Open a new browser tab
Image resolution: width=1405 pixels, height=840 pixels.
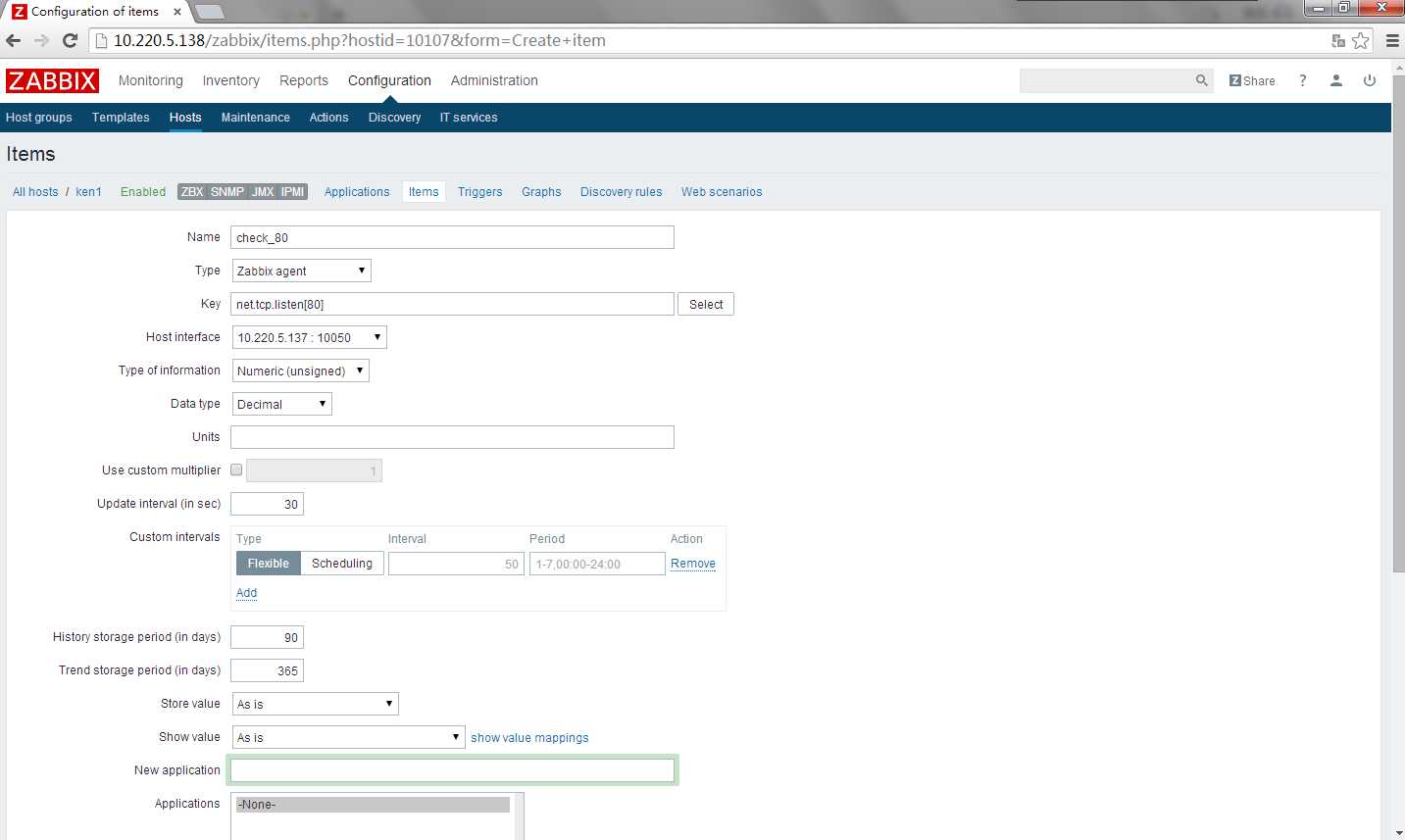pos(209,12)
